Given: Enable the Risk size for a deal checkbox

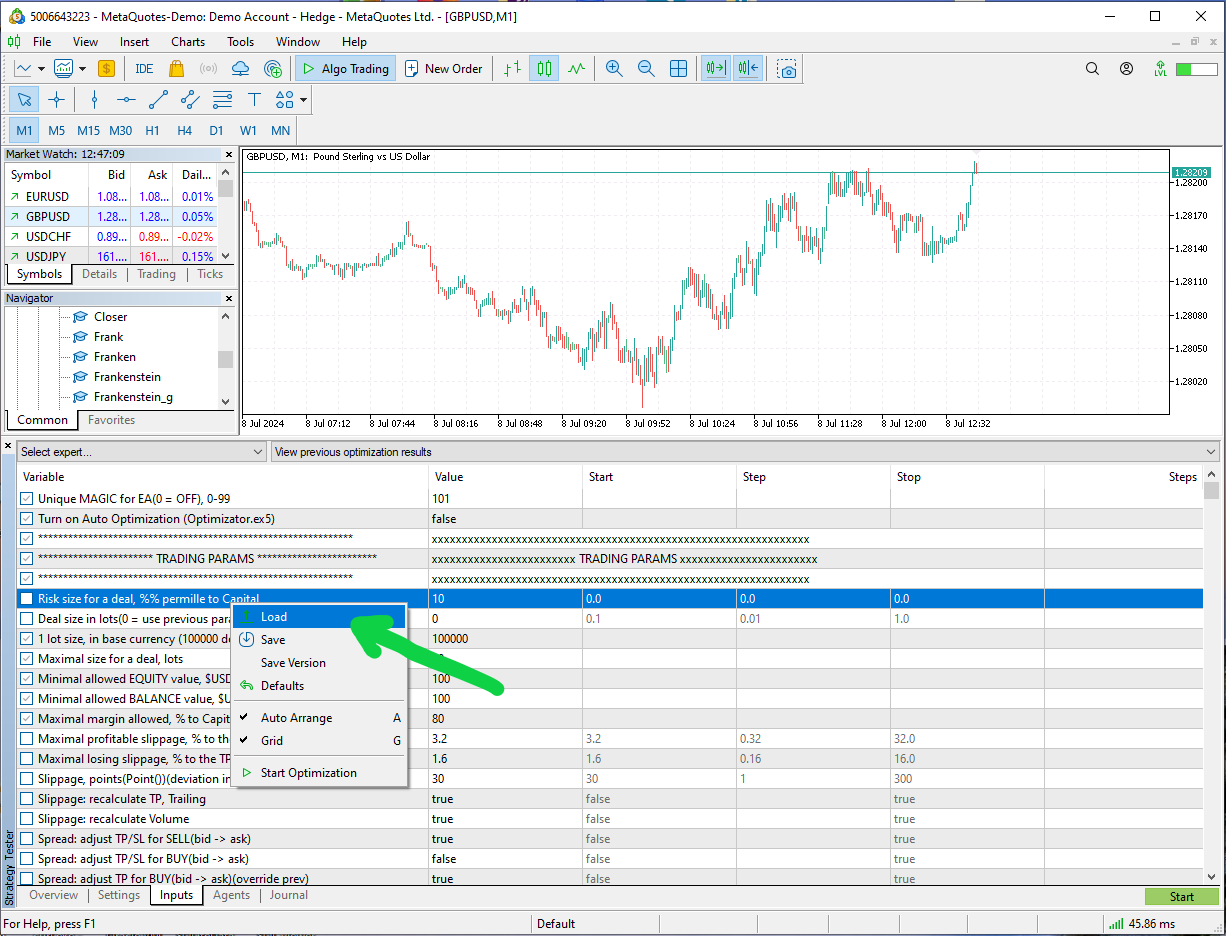Looking at the screenshot, I should pyautogui.click(x=27, y=599).
